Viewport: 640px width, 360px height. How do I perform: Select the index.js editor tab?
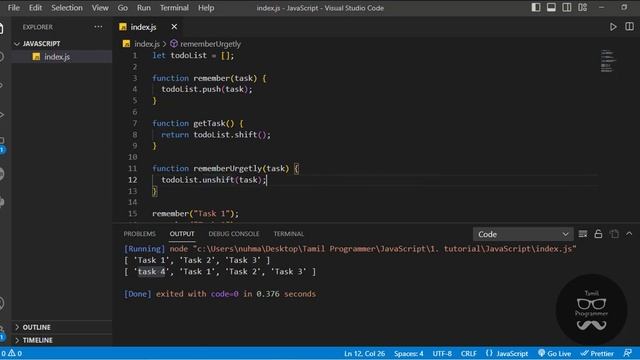pyautogui.click(x=143, y=27)
